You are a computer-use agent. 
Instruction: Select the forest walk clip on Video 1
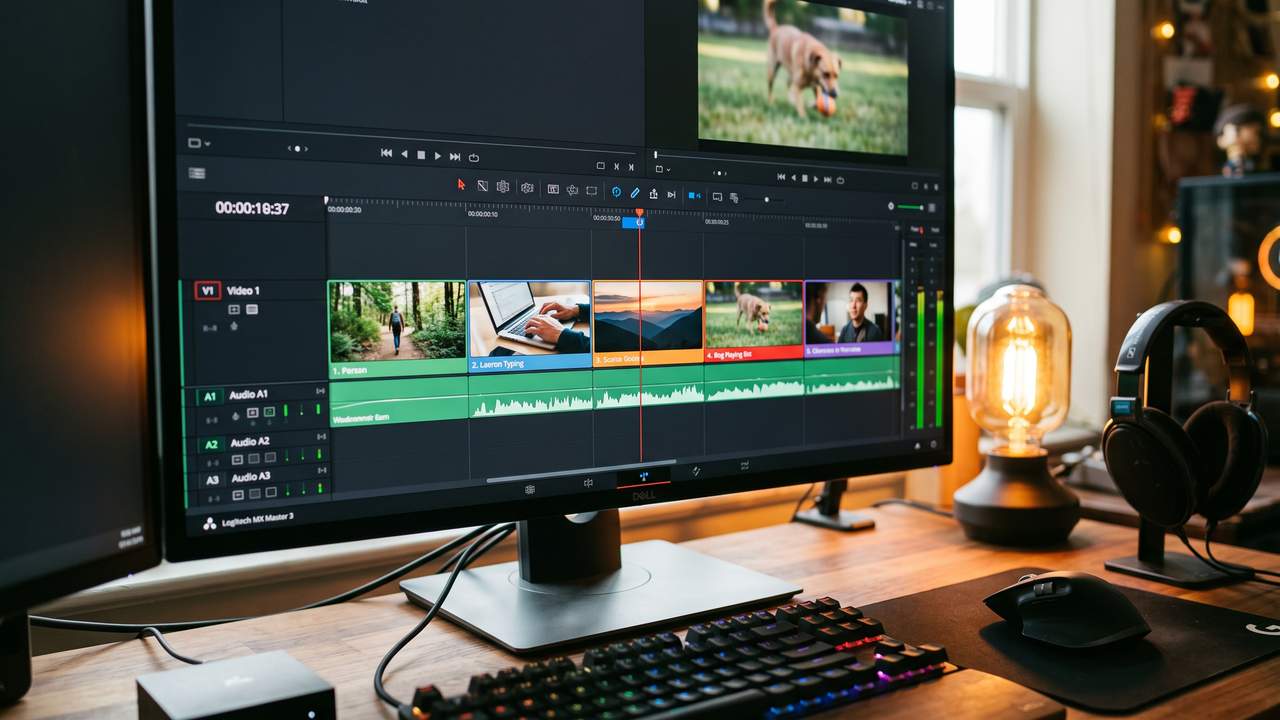(397, 328)
